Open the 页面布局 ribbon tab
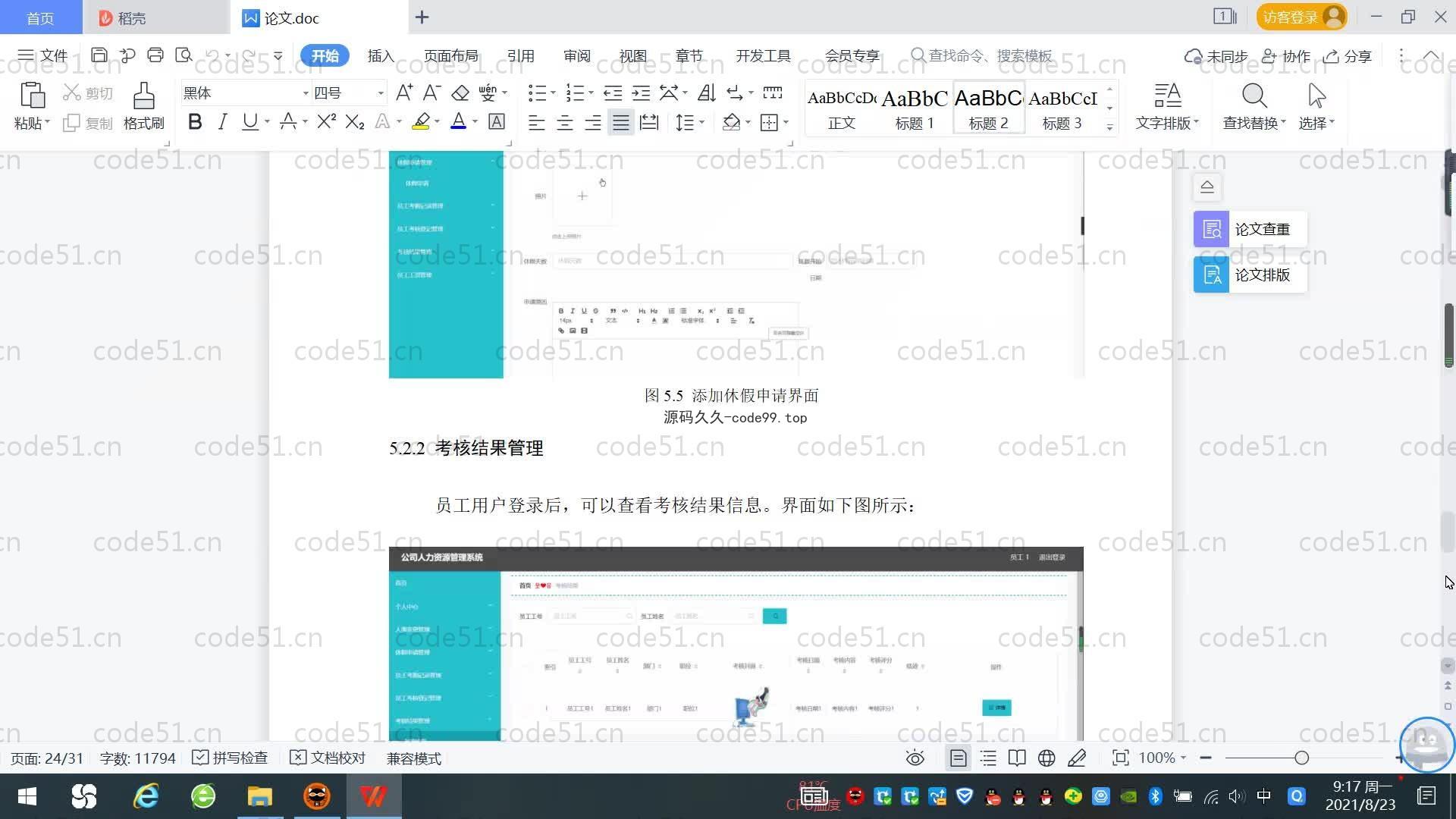The width and height of the screenshot is (1456, 819). click(x=451, y=56)
